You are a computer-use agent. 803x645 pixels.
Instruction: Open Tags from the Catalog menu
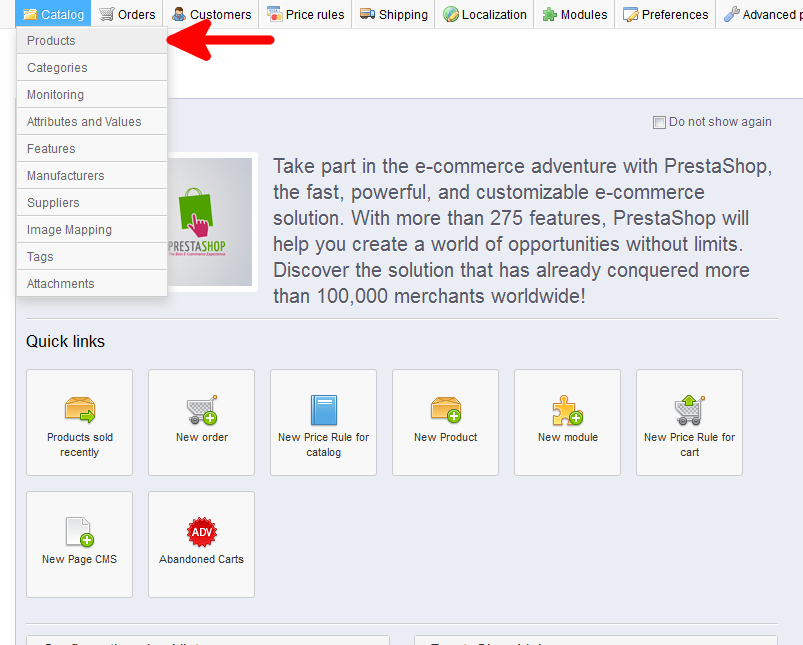pyautogui.click(x=92, y=257)
